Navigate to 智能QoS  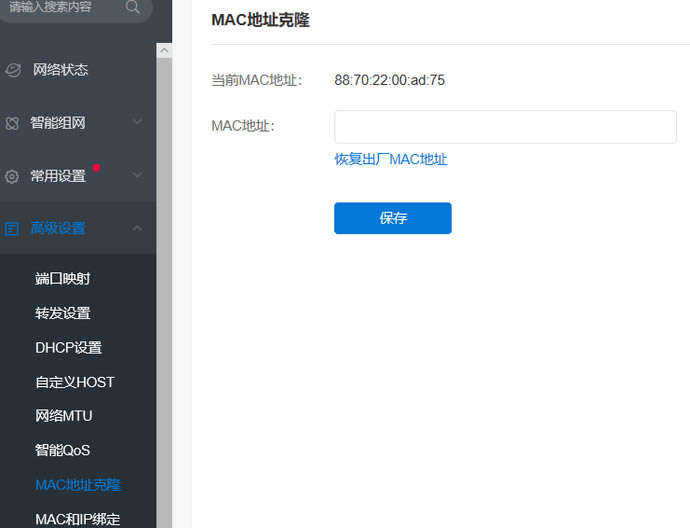click(x=63, y=450)
